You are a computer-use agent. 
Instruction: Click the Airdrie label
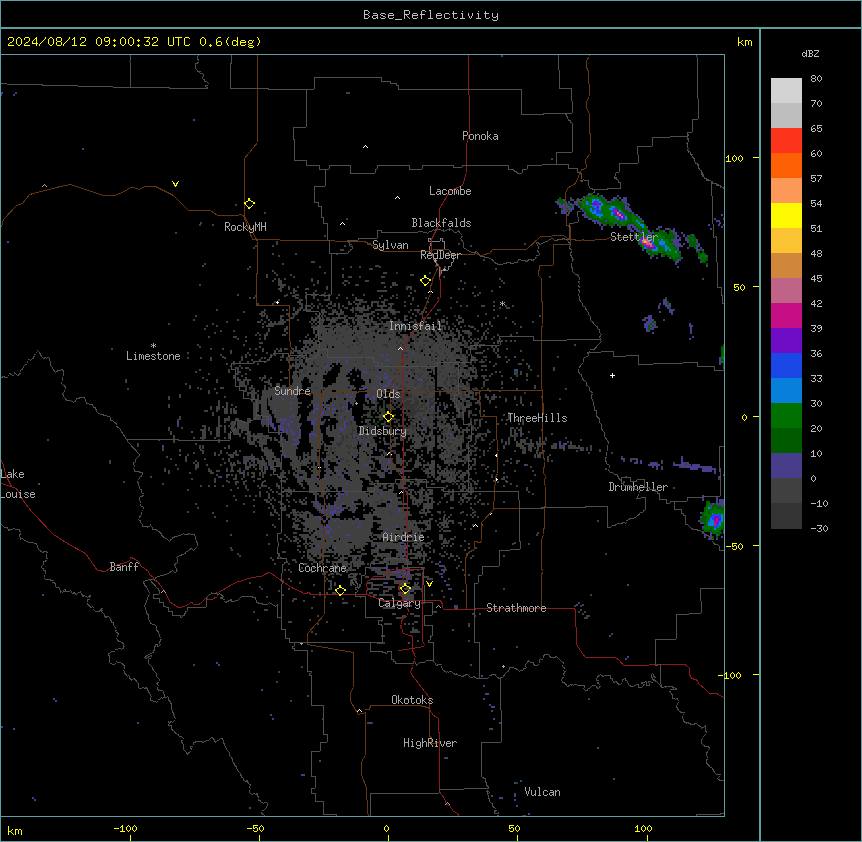coord(404,537)
